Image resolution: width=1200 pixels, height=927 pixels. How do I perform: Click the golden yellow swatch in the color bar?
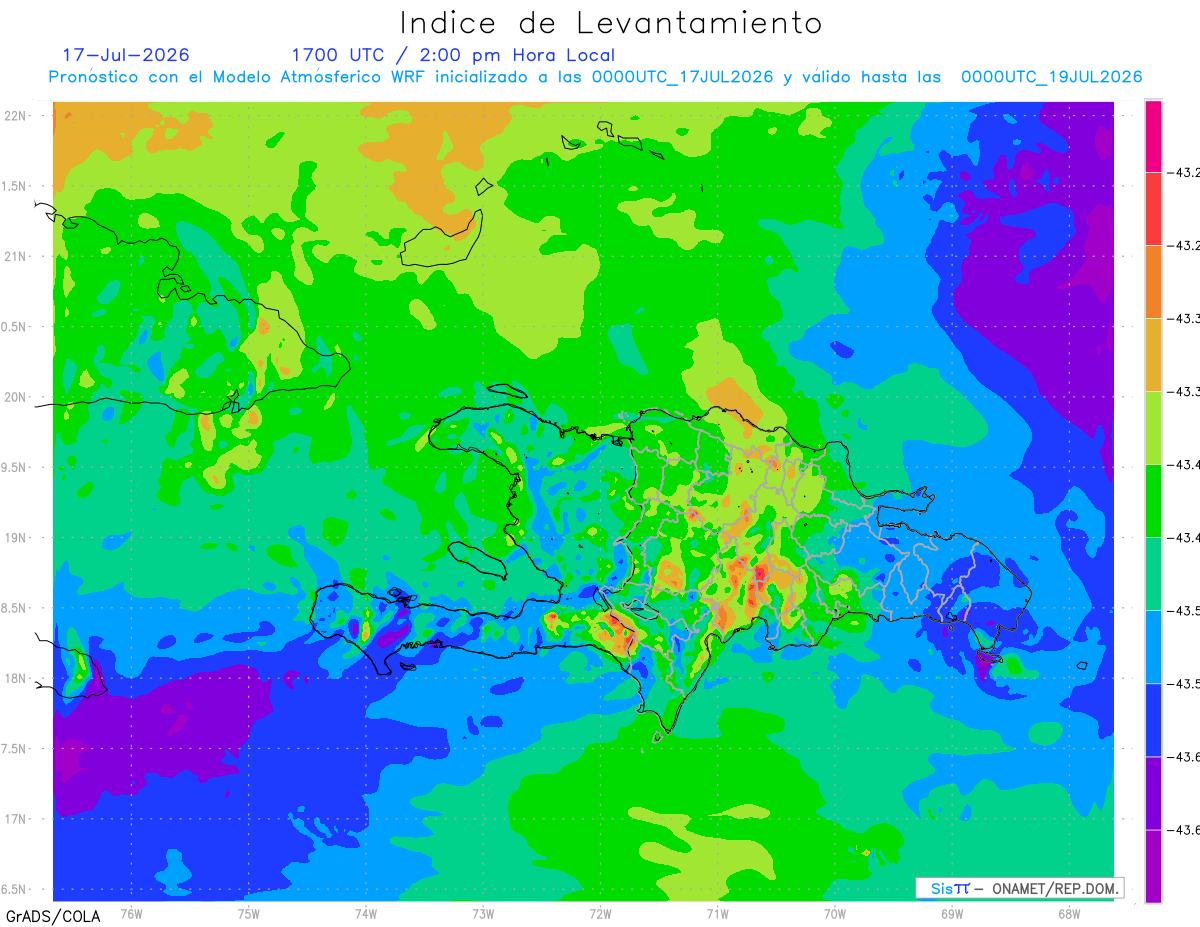[1153, 355]
